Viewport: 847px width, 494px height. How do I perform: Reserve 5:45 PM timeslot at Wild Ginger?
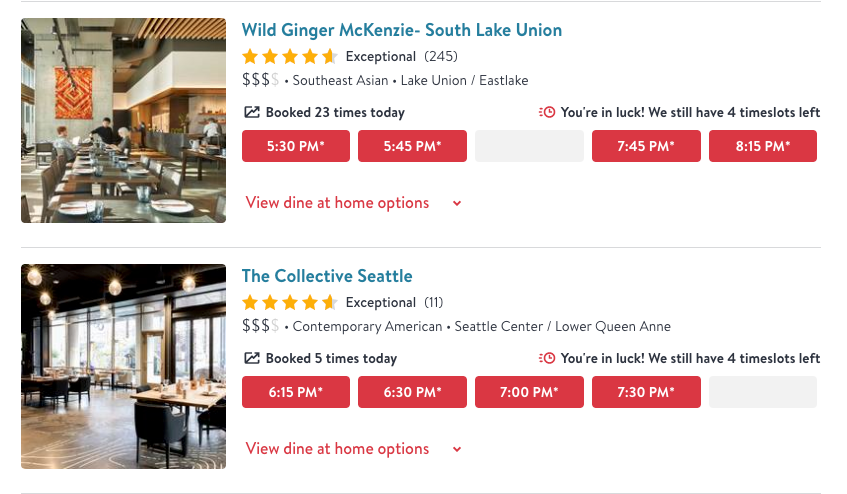click(x=412, y=146)
